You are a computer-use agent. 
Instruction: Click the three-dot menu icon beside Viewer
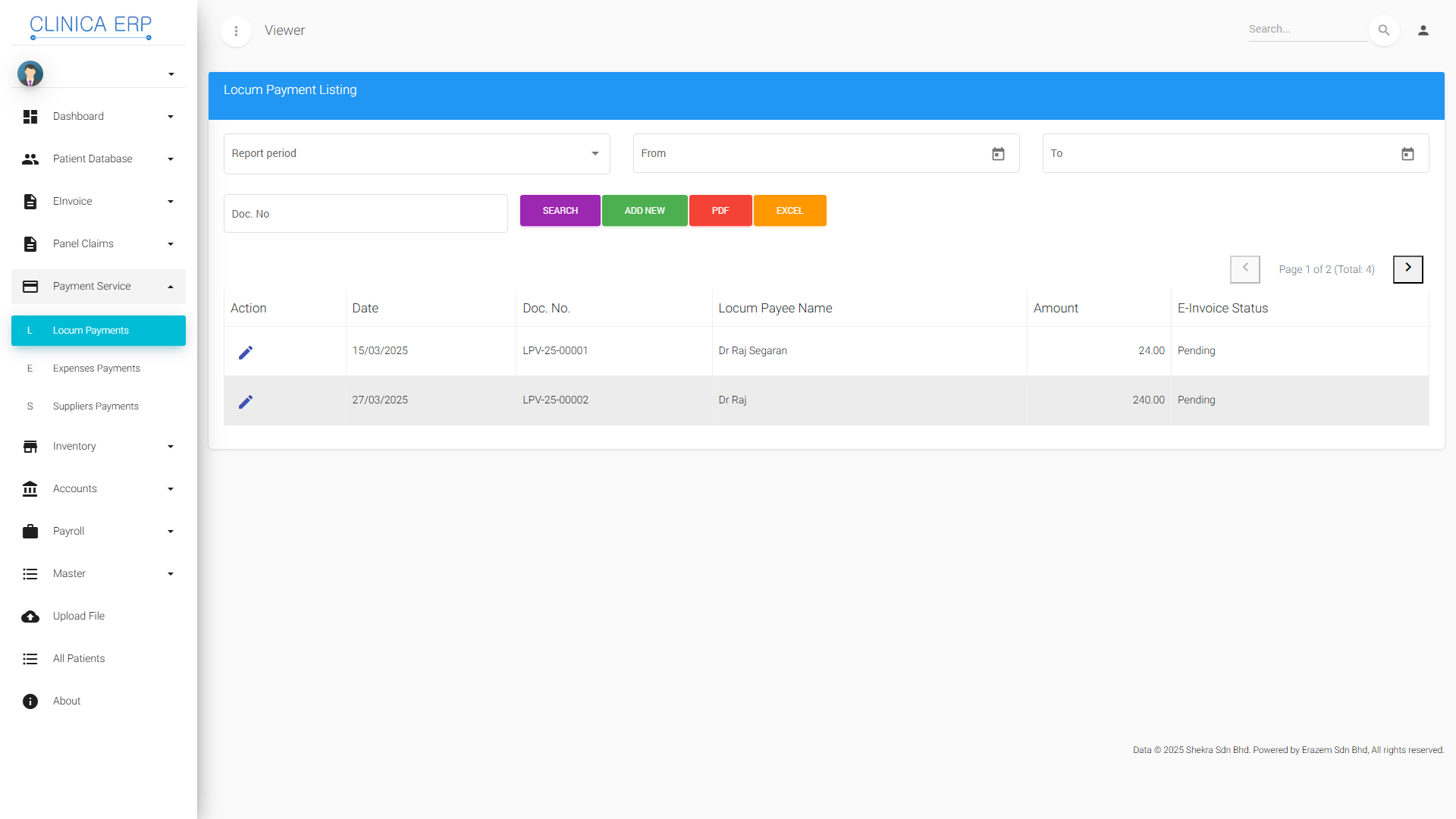(x=236, y=31)
